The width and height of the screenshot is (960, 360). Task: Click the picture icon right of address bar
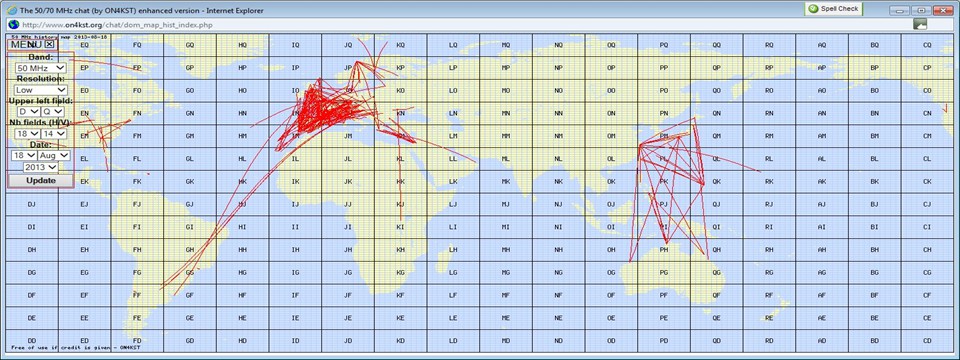coord(920,24)
